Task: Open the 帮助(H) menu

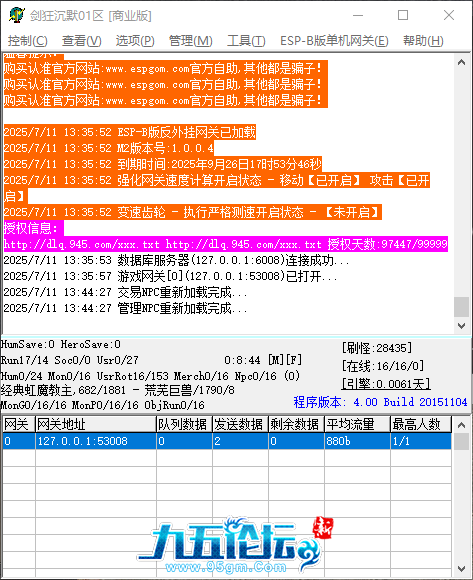Action: pyautogui.click(x=423, y=41)
